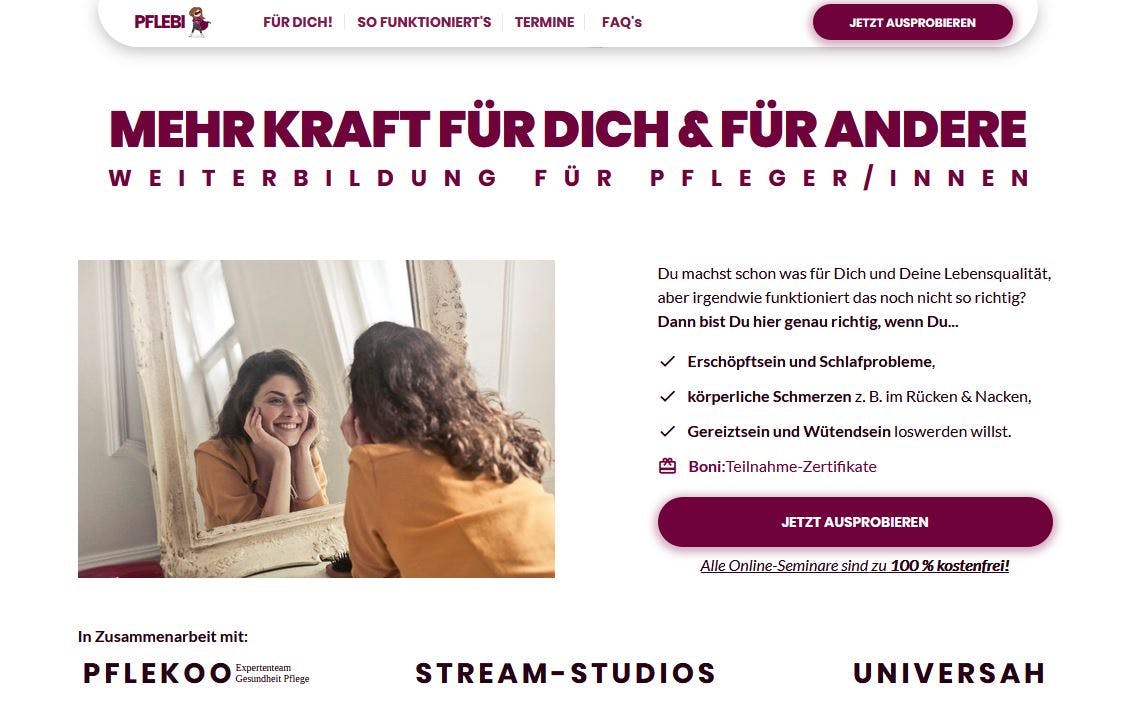Click the PFLEBI mascot figure icon

pyautogui.click(x=199, y=21)
